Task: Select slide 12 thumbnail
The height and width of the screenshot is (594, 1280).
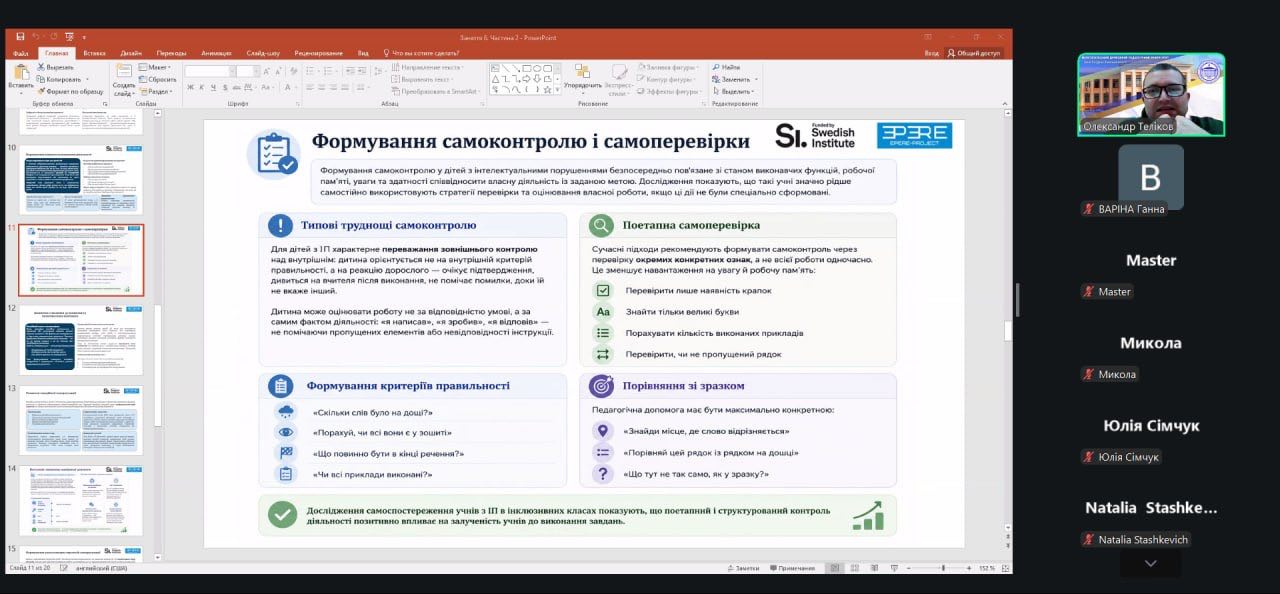Action: tap(80, 339)
